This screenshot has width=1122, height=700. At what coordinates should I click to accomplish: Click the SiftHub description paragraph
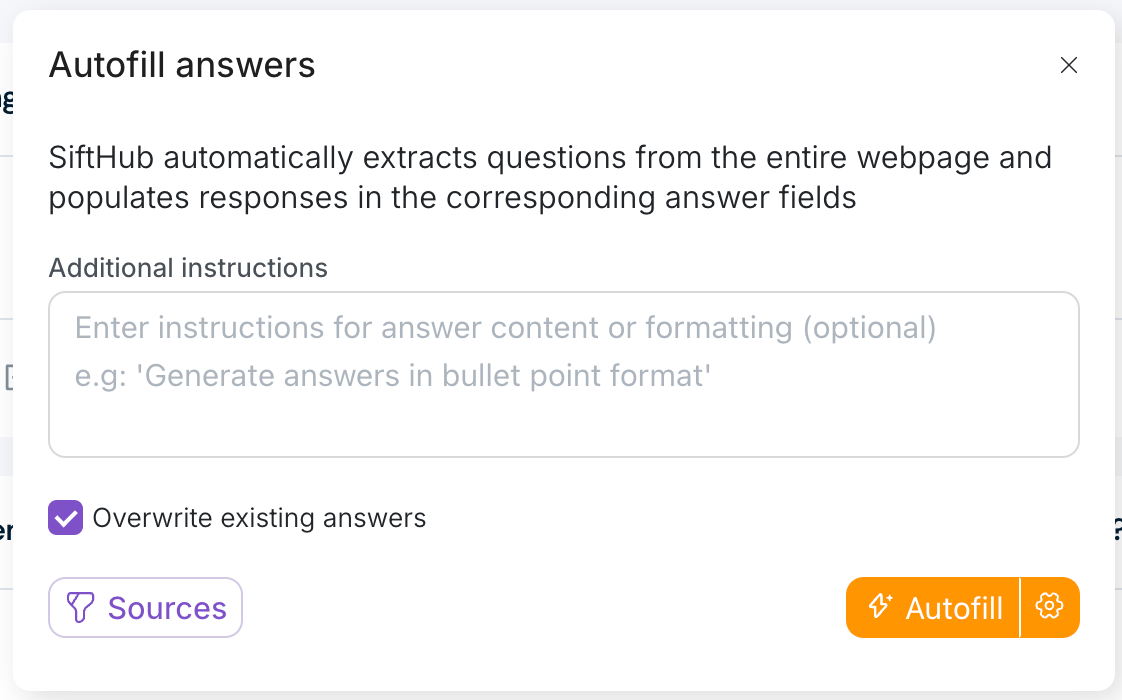point(550,177)
